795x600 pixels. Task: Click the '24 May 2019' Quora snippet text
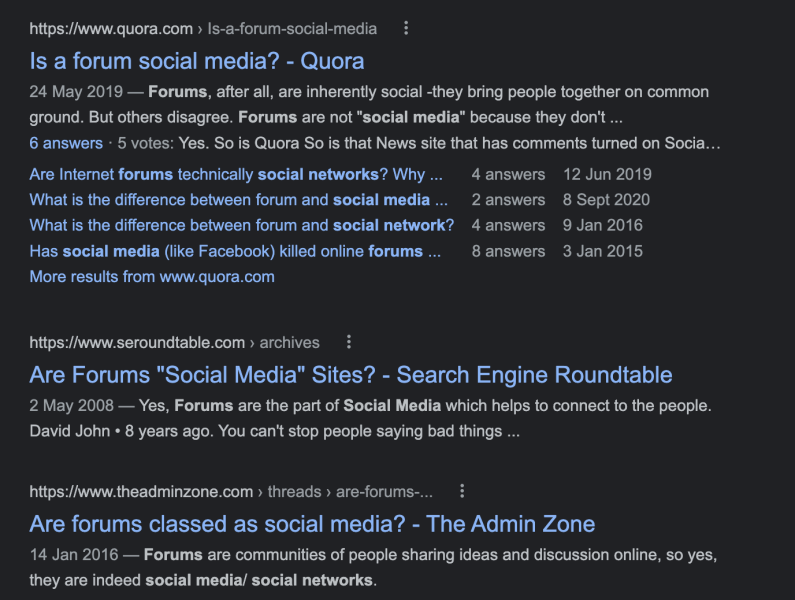point(76,92)
